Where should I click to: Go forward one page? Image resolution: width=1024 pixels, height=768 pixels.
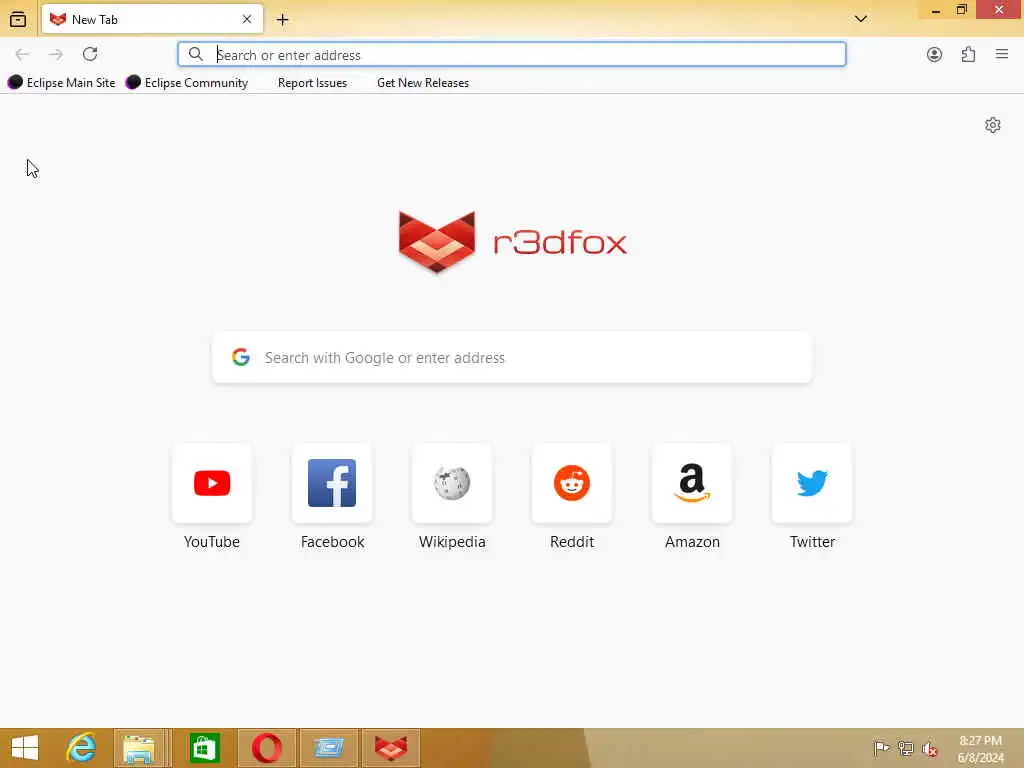[x=56, y=54]
